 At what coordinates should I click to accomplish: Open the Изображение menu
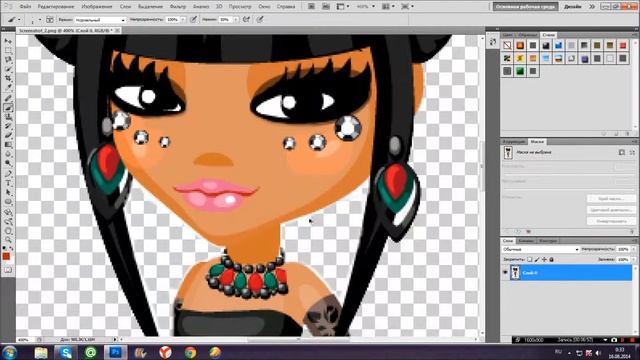pyautogui.click(x=97, y=7)
